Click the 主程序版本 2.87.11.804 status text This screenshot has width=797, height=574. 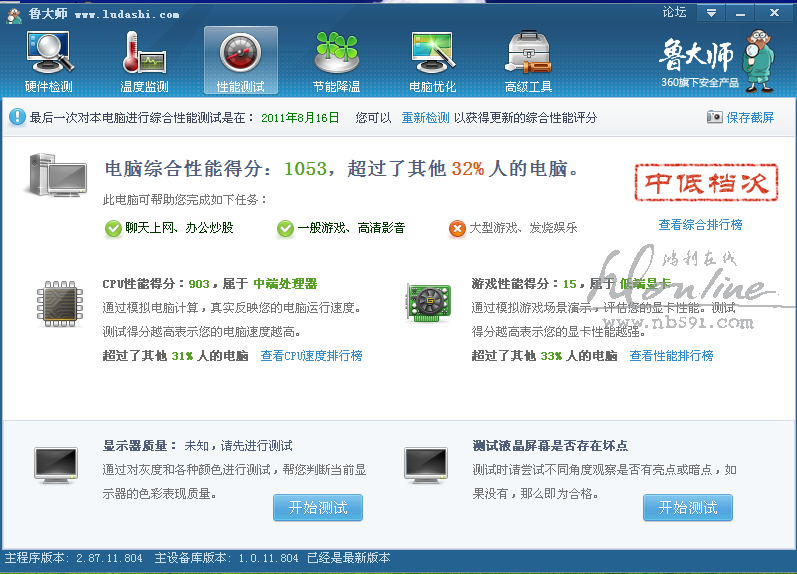click(x=74, y=558)
